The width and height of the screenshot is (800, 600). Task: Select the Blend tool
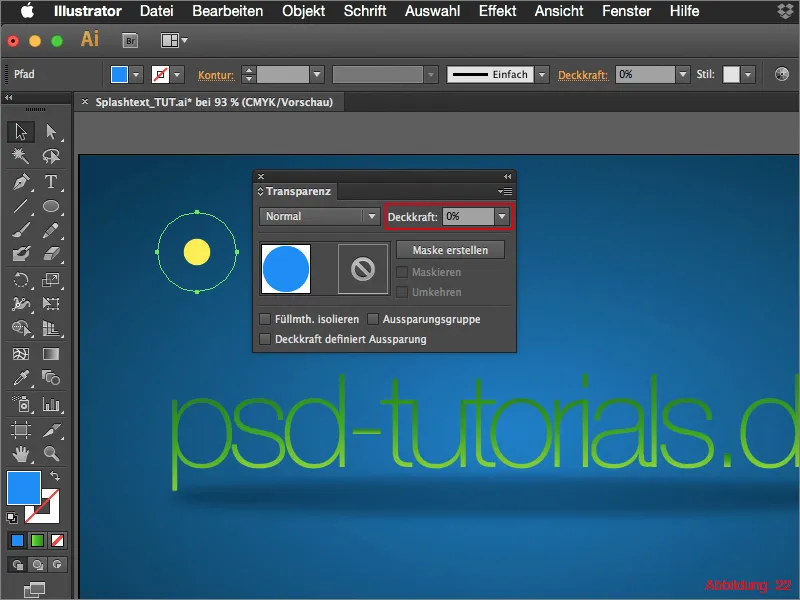click(x=51, y=378)
